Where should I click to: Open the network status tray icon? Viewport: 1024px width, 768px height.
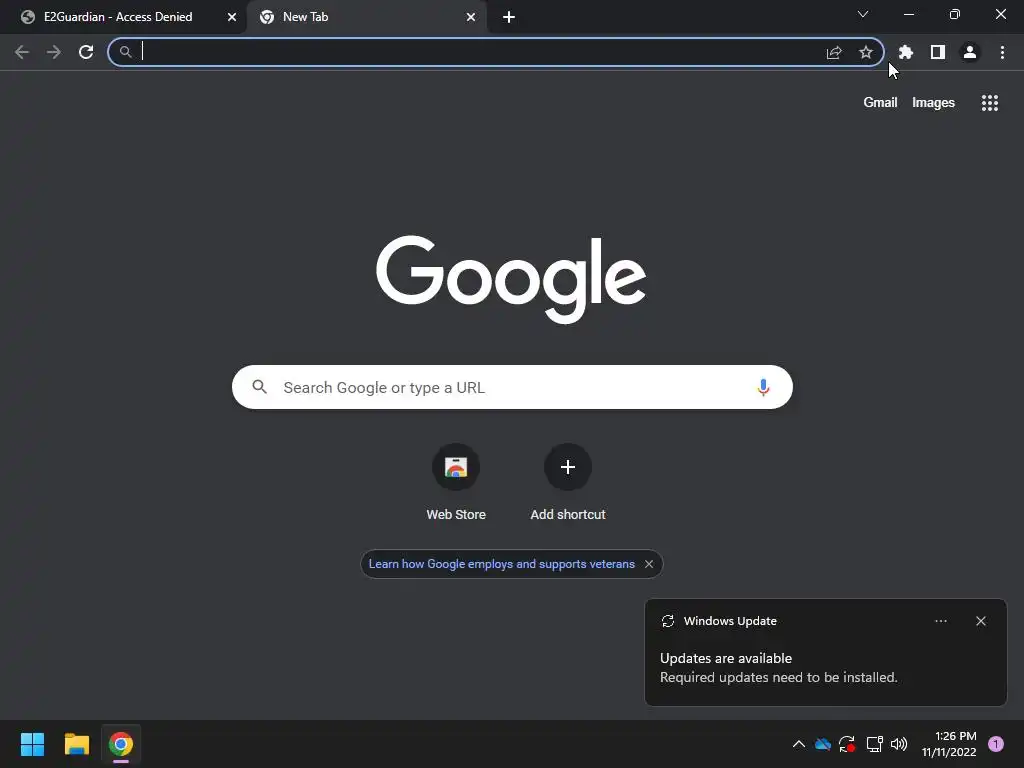(x=874, y=744)
